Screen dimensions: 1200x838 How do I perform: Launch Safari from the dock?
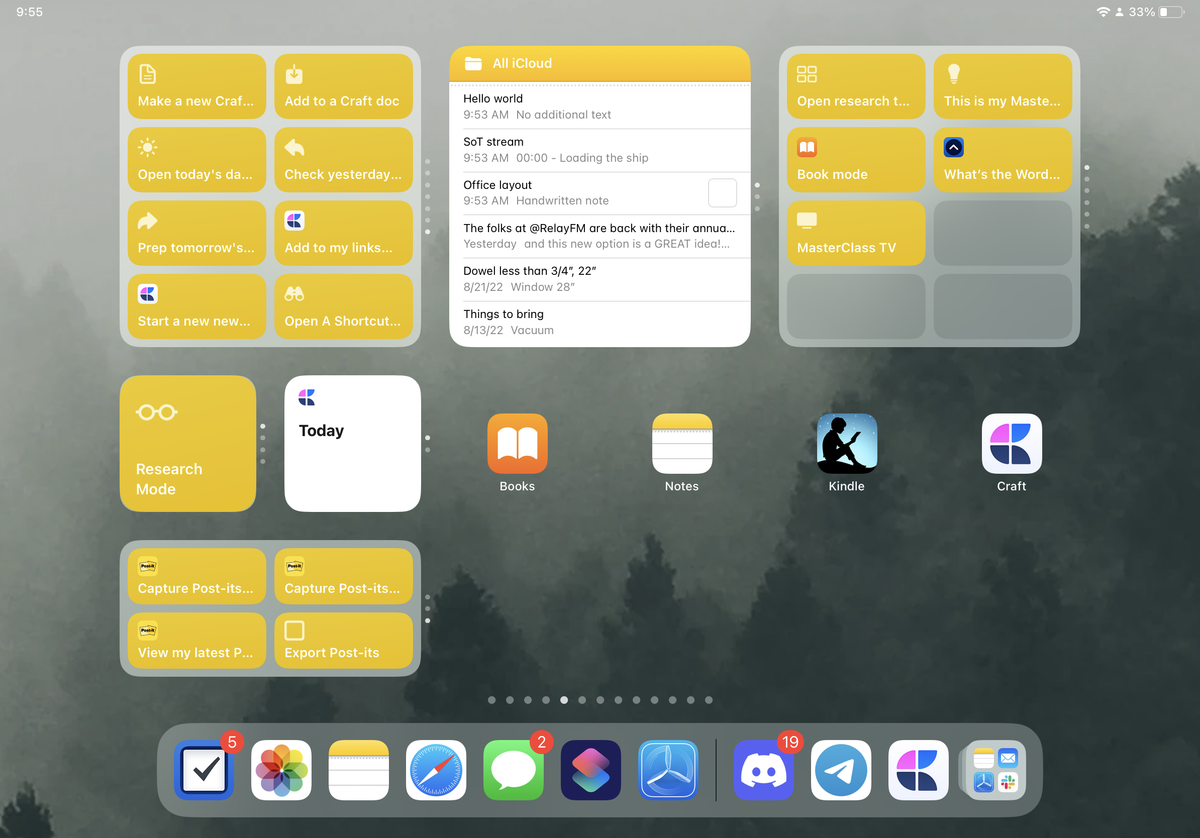tap(435, 771)
